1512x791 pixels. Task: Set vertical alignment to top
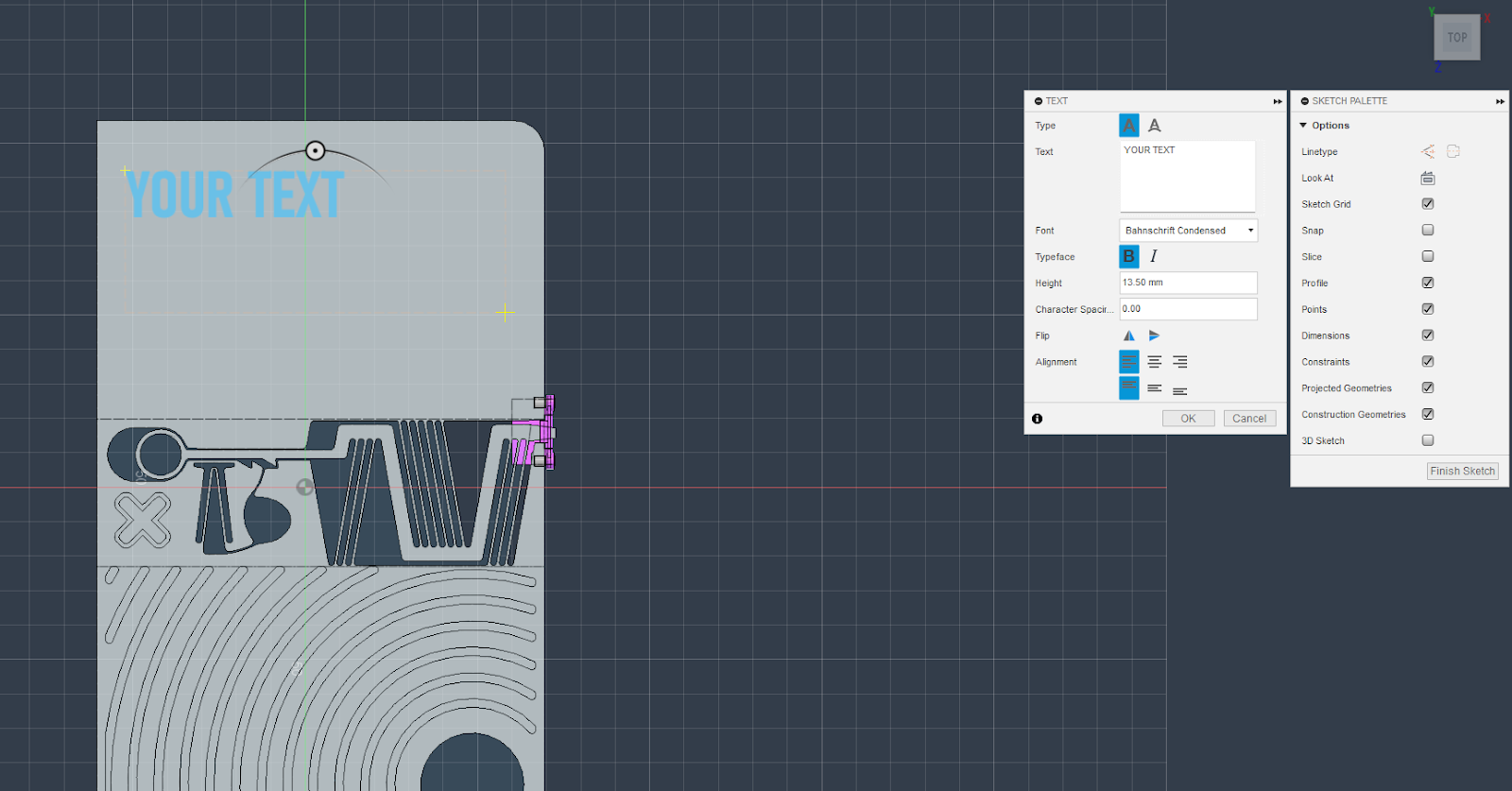(x=1128, y=387)
